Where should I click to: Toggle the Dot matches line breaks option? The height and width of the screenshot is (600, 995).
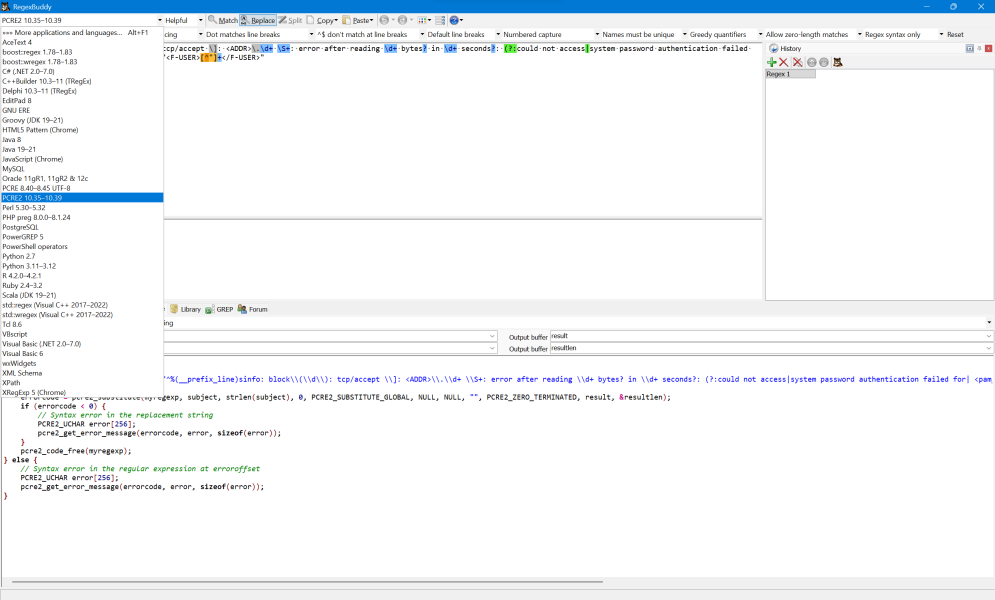tap(243, 34)
